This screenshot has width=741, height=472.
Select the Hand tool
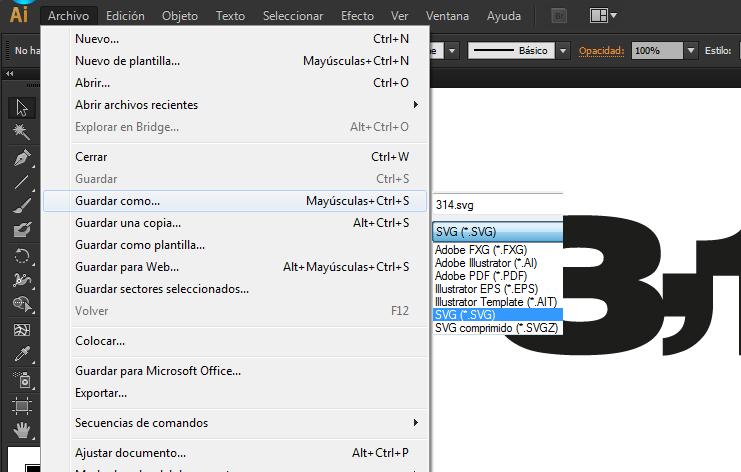pyautogui.click(x=21, y=430)
